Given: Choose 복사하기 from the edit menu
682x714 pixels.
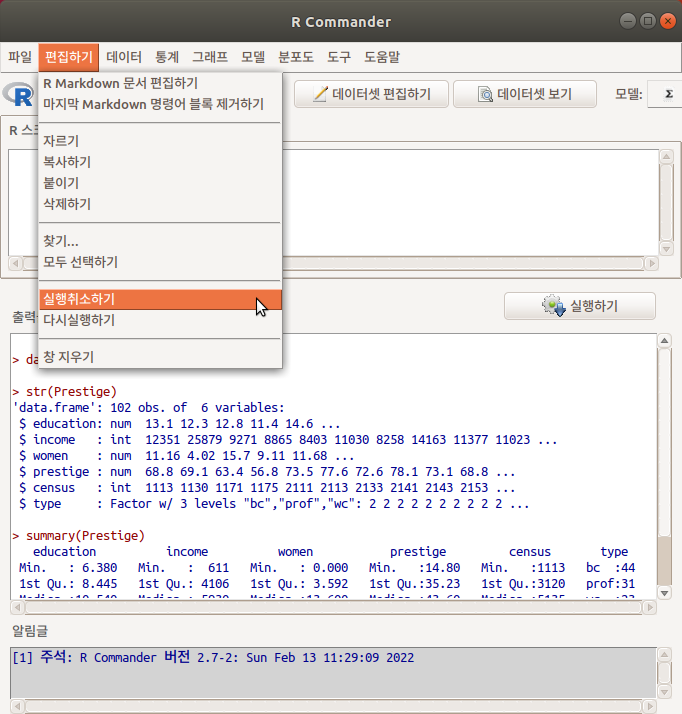Looking at the screenshot, I should click(x=160, y=162).
